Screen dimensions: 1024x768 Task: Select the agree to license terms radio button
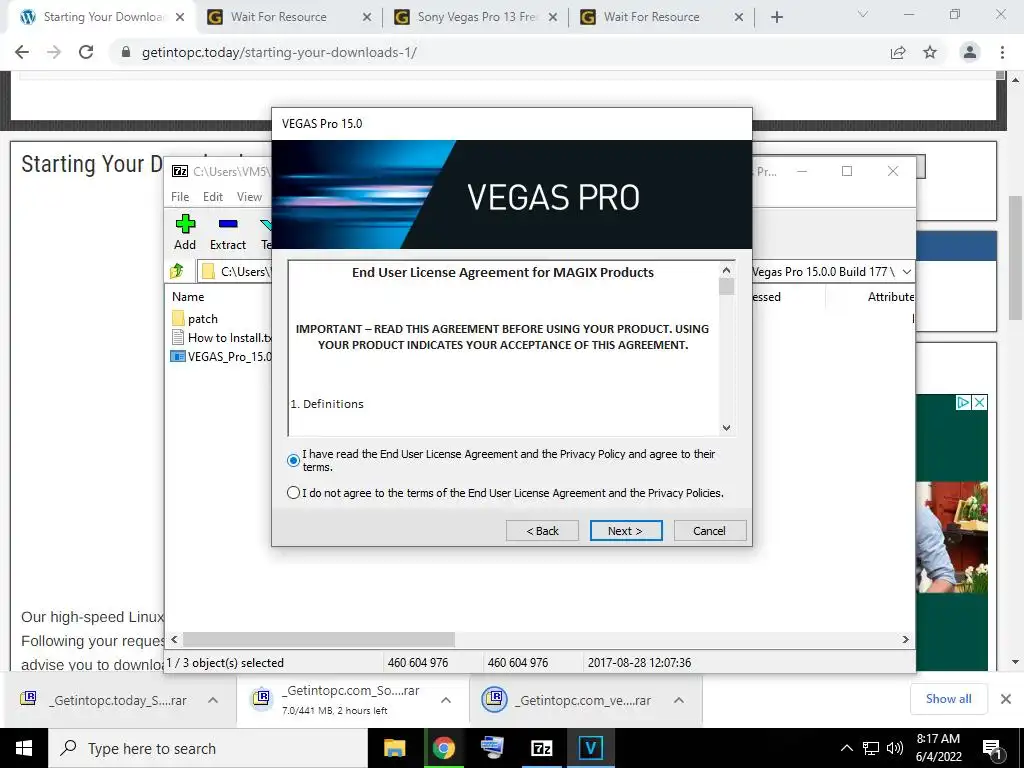tap(293, 460)
